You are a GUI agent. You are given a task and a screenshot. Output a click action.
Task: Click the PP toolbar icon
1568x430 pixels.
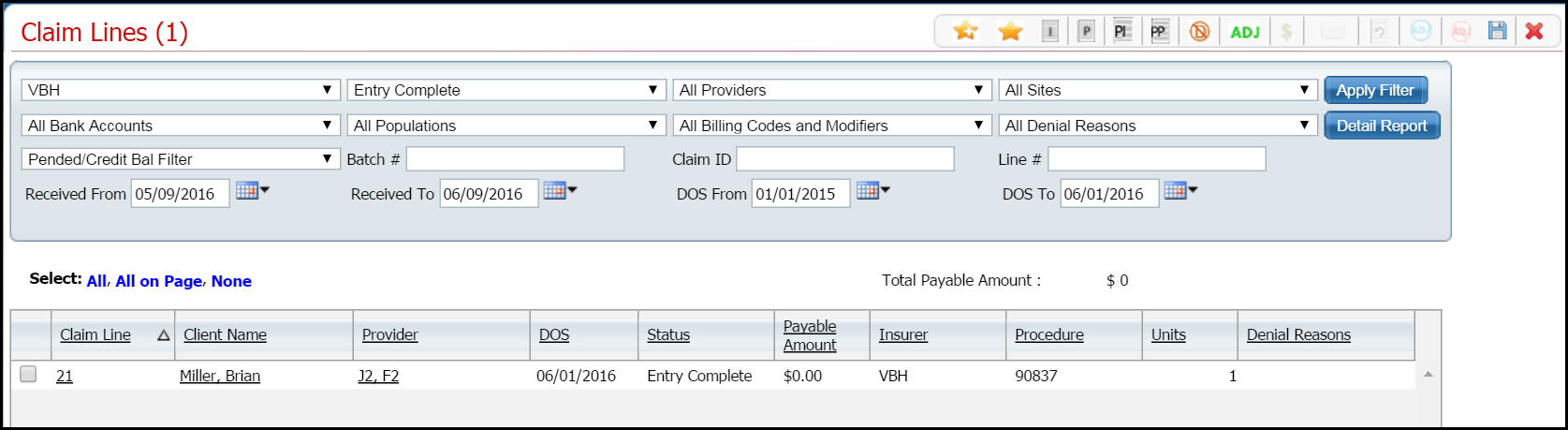click(1159, 32)
